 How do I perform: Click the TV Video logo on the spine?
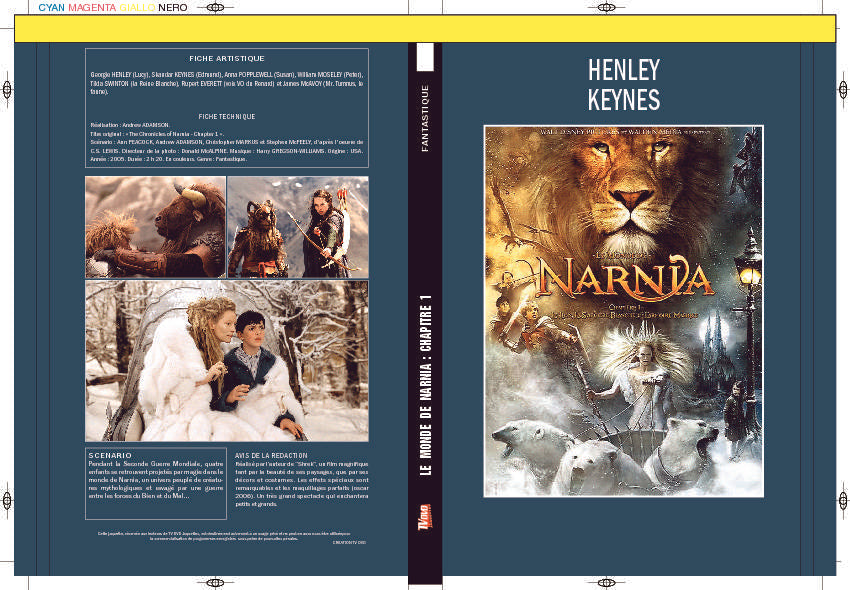point(426,517)
